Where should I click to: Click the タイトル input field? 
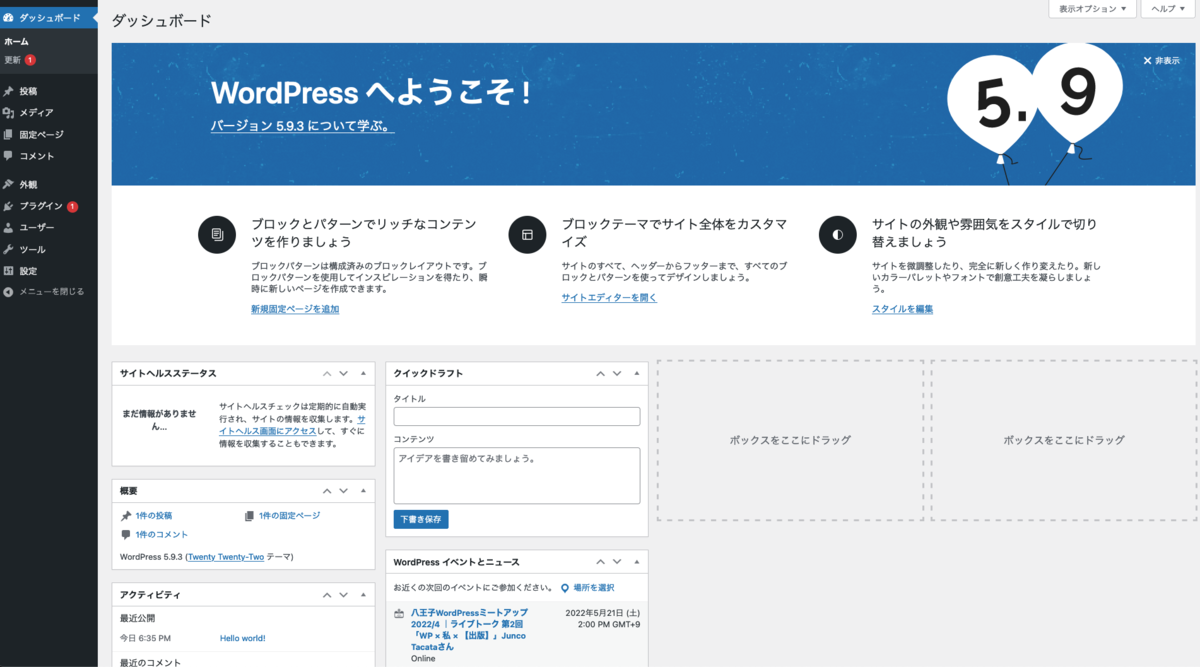(x=517, y=416)
